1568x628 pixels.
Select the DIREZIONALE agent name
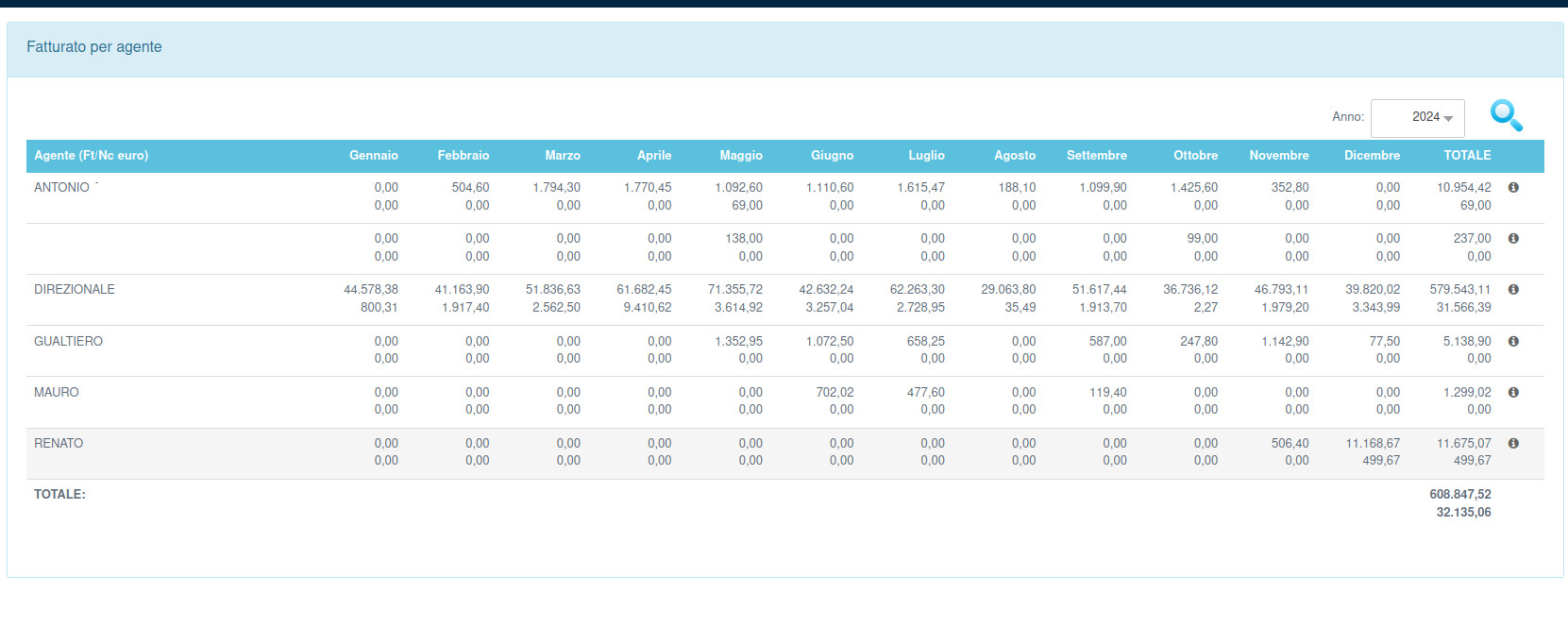(75, 290)
